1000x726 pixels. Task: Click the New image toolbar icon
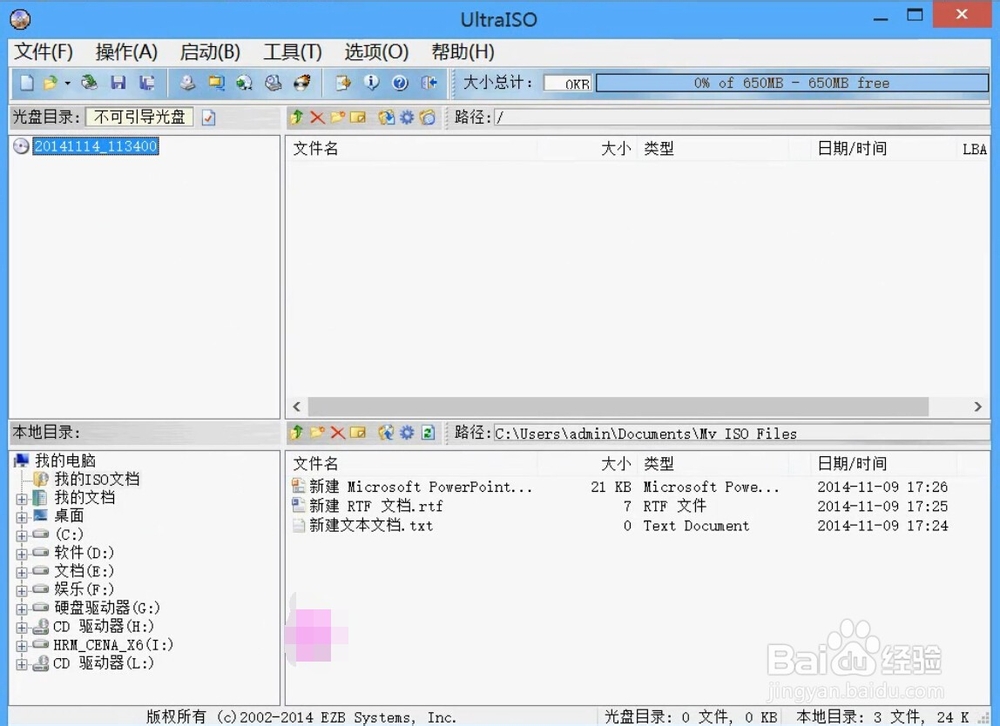(x=27, y=83)
